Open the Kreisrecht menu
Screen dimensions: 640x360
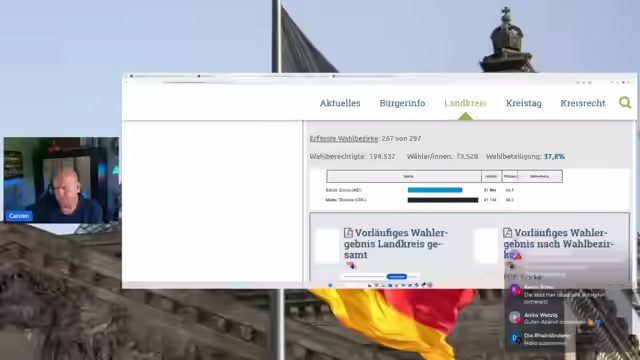click(582, 103)
